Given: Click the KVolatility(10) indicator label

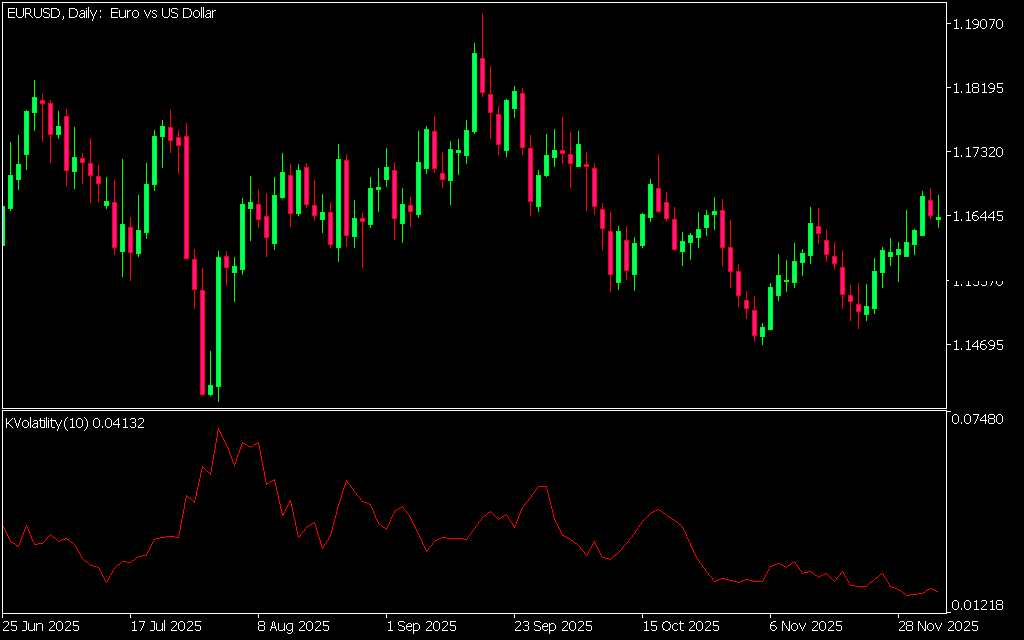Looking at the screenshot, I should click(76, 423).
